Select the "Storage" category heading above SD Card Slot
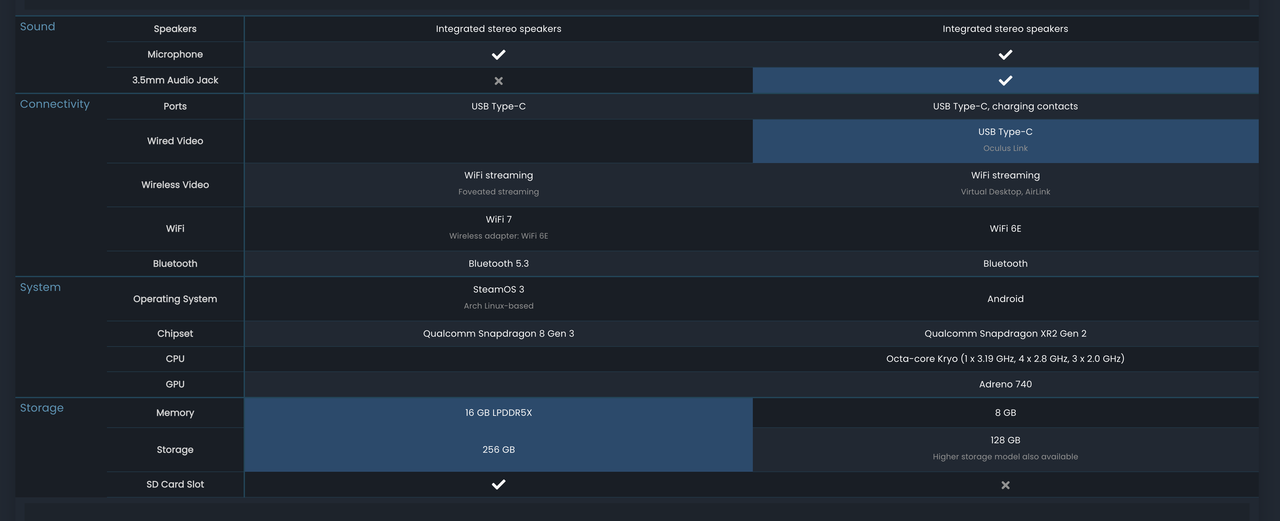Image resolution: width=1280 pixels, height=521 pixels. click(x=42, y=408)
